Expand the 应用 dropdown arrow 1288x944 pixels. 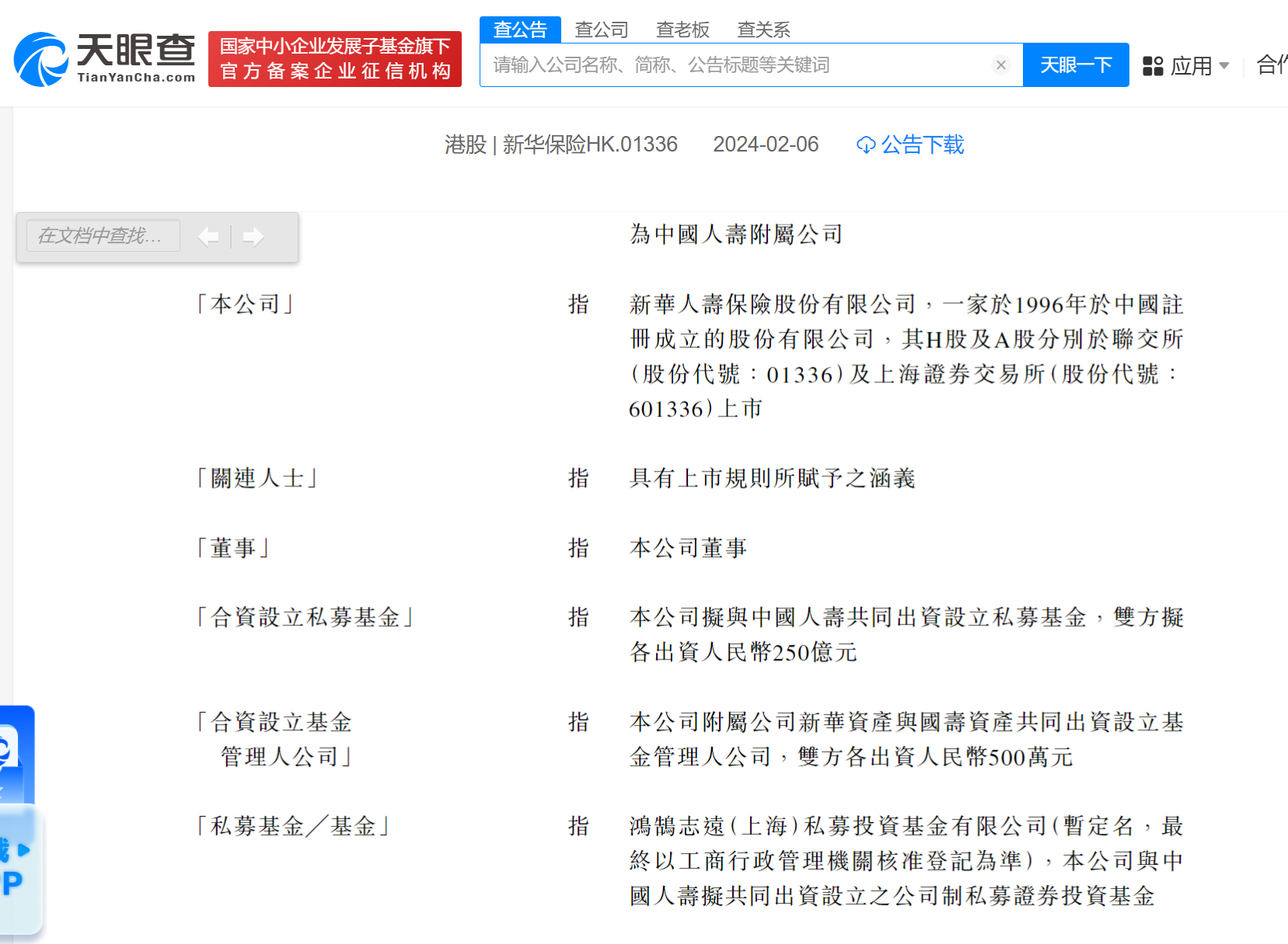(1224, 66)
